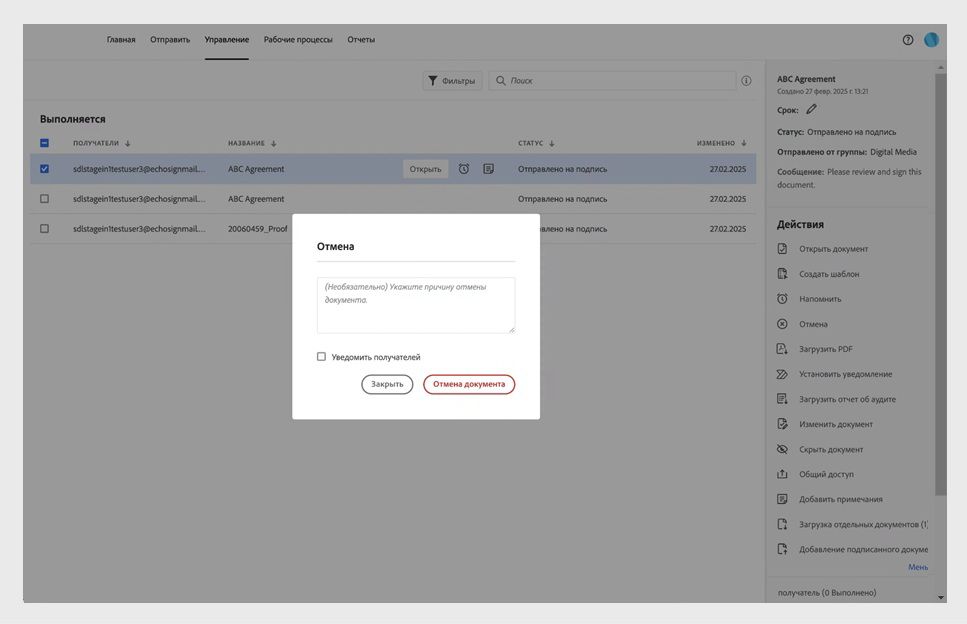Click the Установить уведомление icon
This screenshot has width=967, height=624.
(782, 374)
